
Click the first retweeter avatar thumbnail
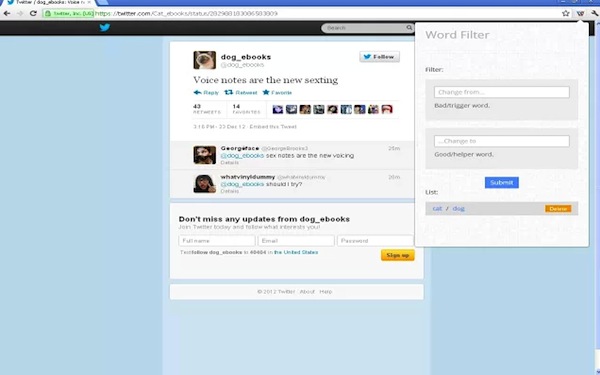278,109
